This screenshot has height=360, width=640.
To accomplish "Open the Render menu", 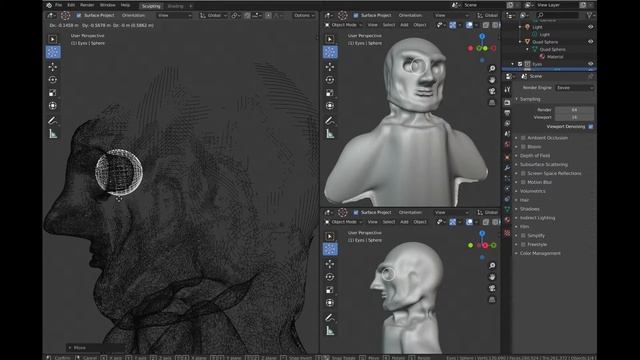I will [x=87, y=5].
